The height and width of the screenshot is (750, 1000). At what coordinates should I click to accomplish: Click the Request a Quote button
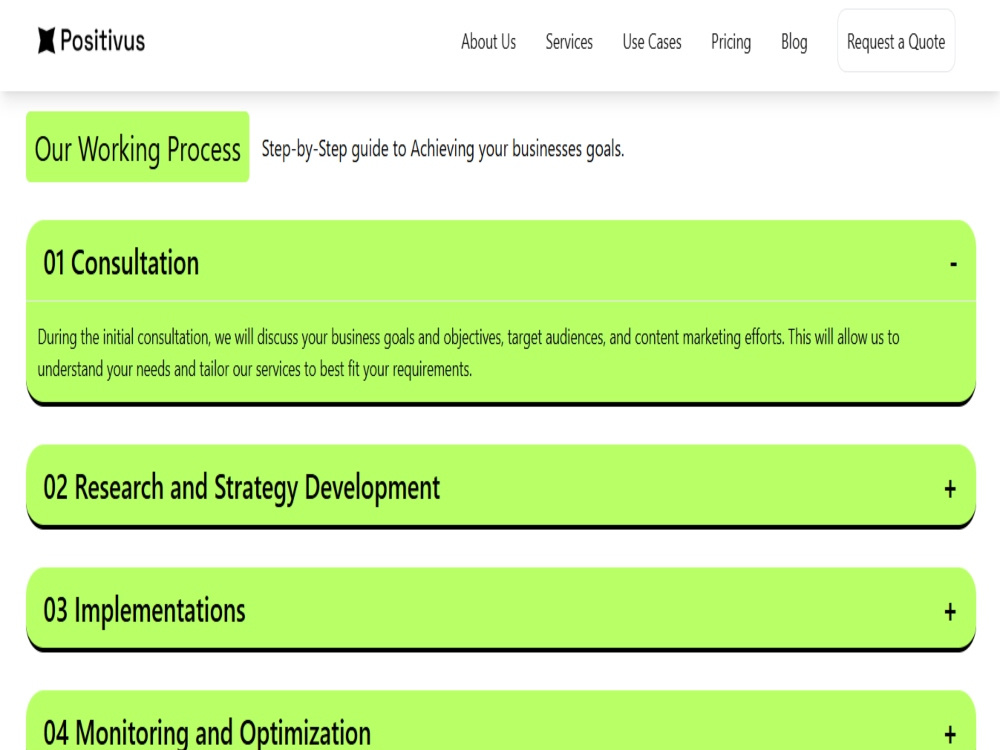pyautogui.click(x=896, y=41)
